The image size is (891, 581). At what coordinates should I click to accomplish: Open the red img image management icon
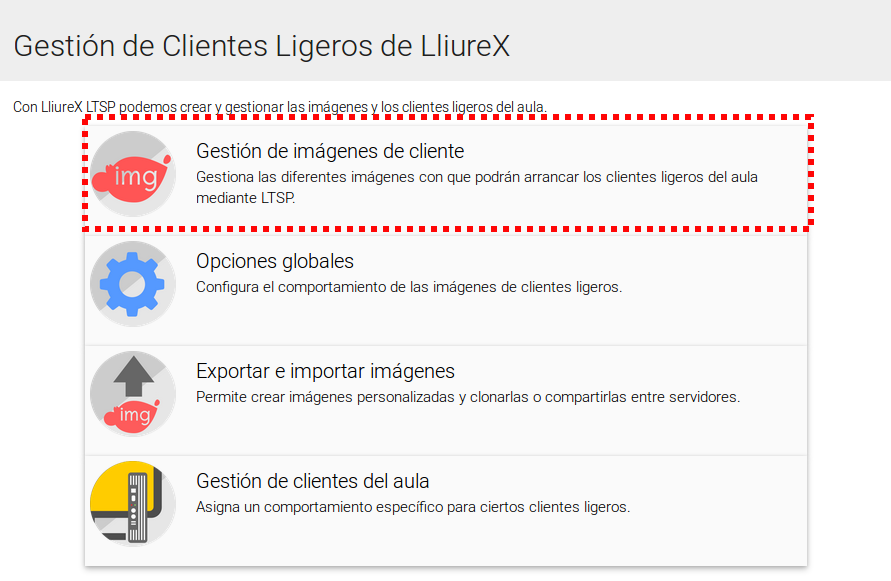point(133,174)
